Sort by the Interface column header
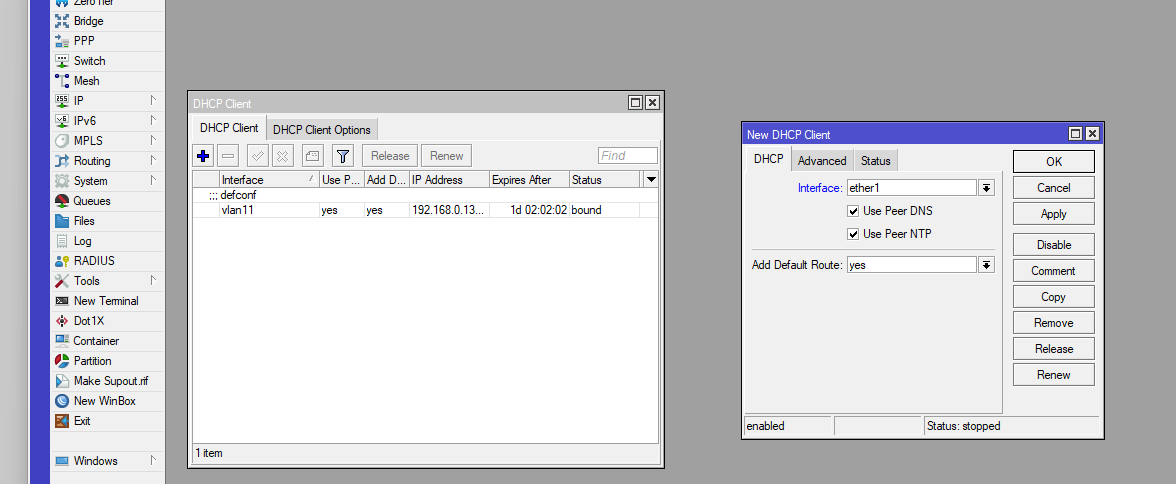The image size is (1176, 484). 268,180
